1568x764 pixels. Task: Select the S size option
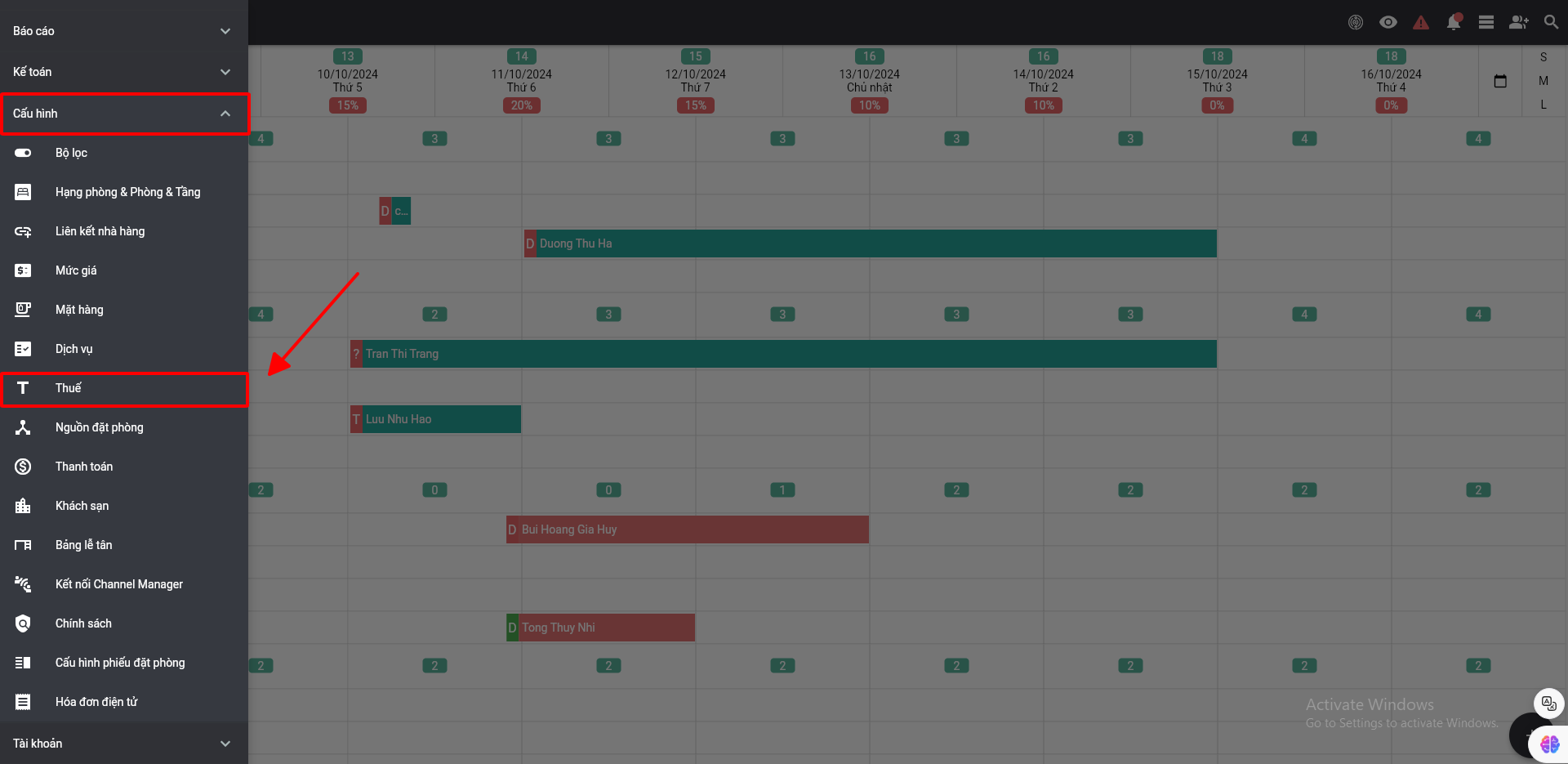[1543, 57]
